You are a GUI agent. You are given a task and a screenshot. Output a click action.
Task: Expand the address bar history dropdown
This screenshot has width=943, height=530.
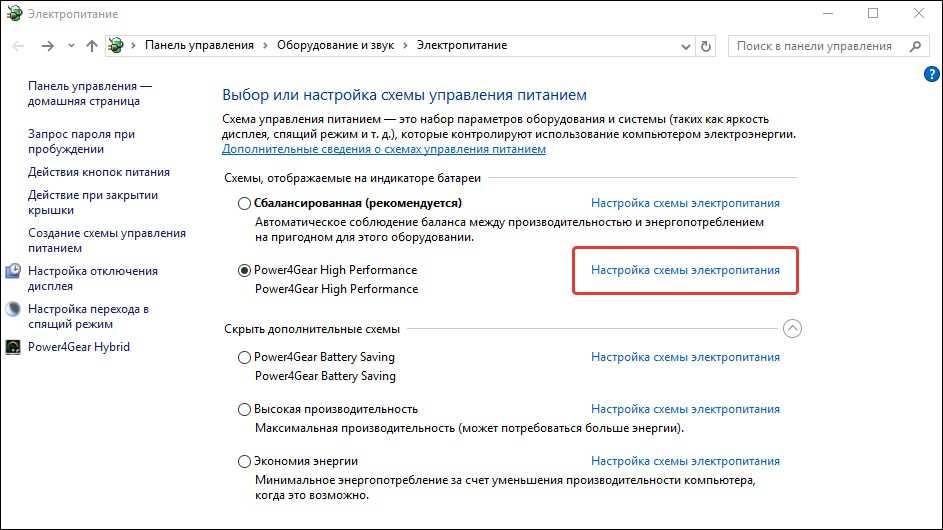685,46
